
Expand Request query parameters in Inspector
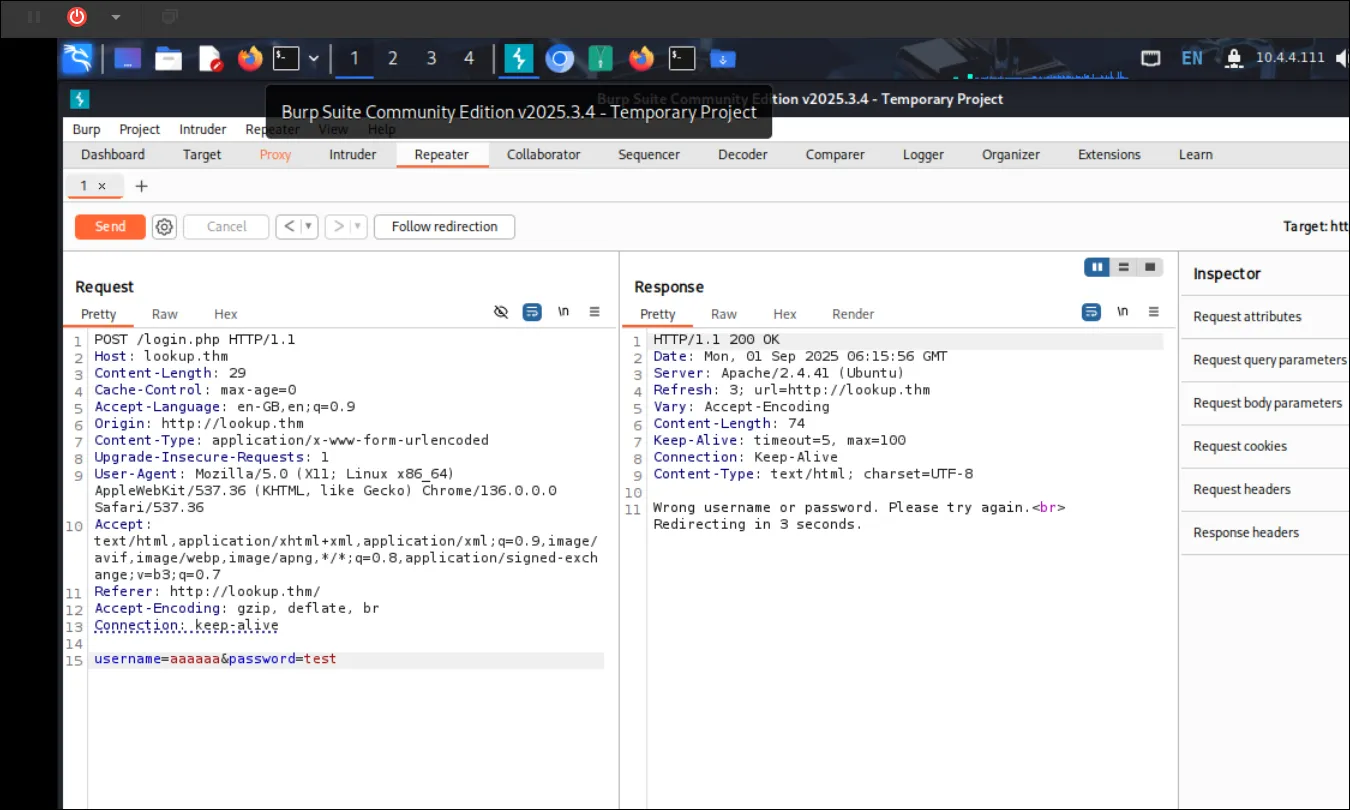tap(1265, 360)
